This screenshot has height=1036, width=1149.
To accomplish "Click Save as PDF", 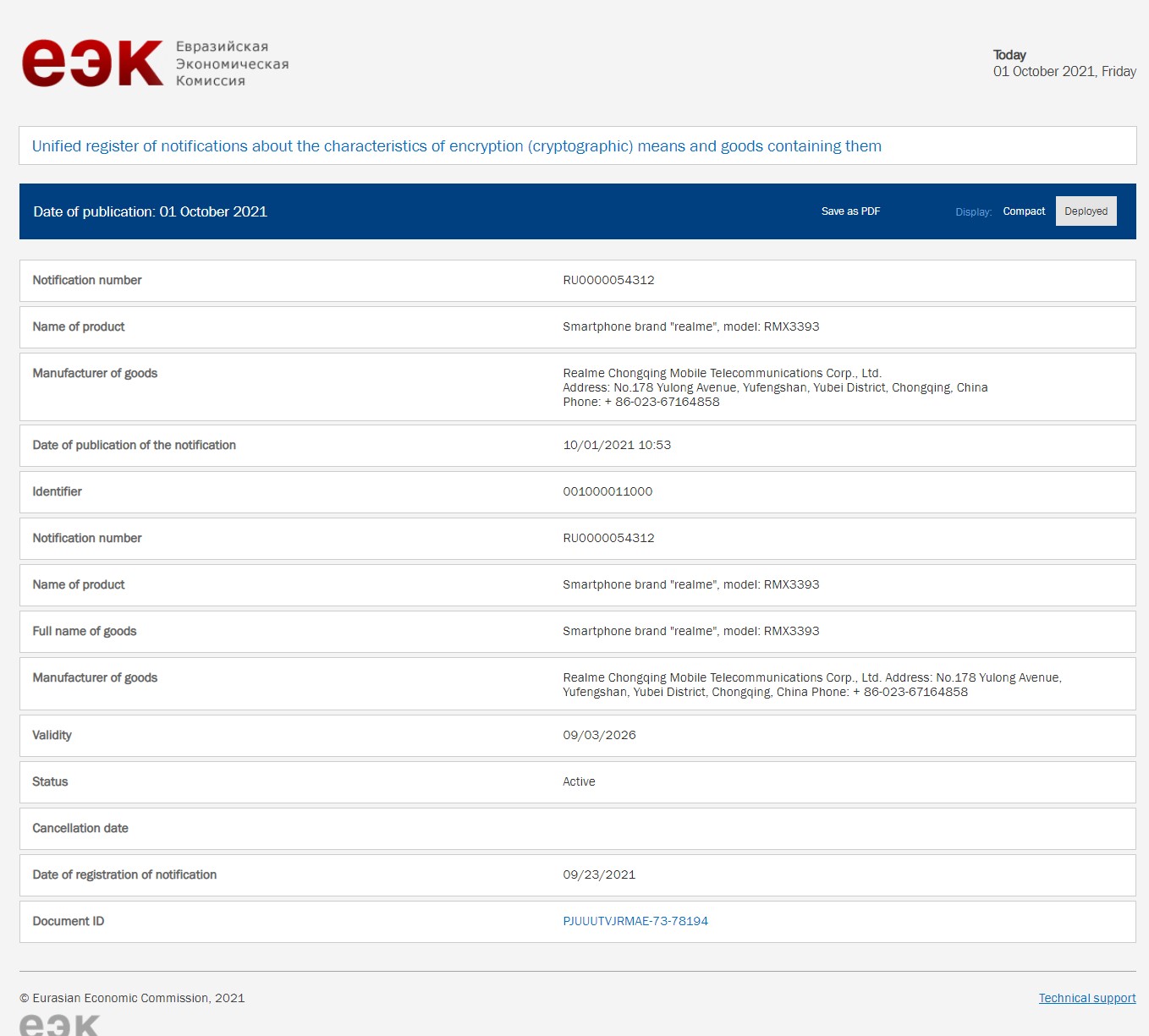I will click(x=849, y=211).
